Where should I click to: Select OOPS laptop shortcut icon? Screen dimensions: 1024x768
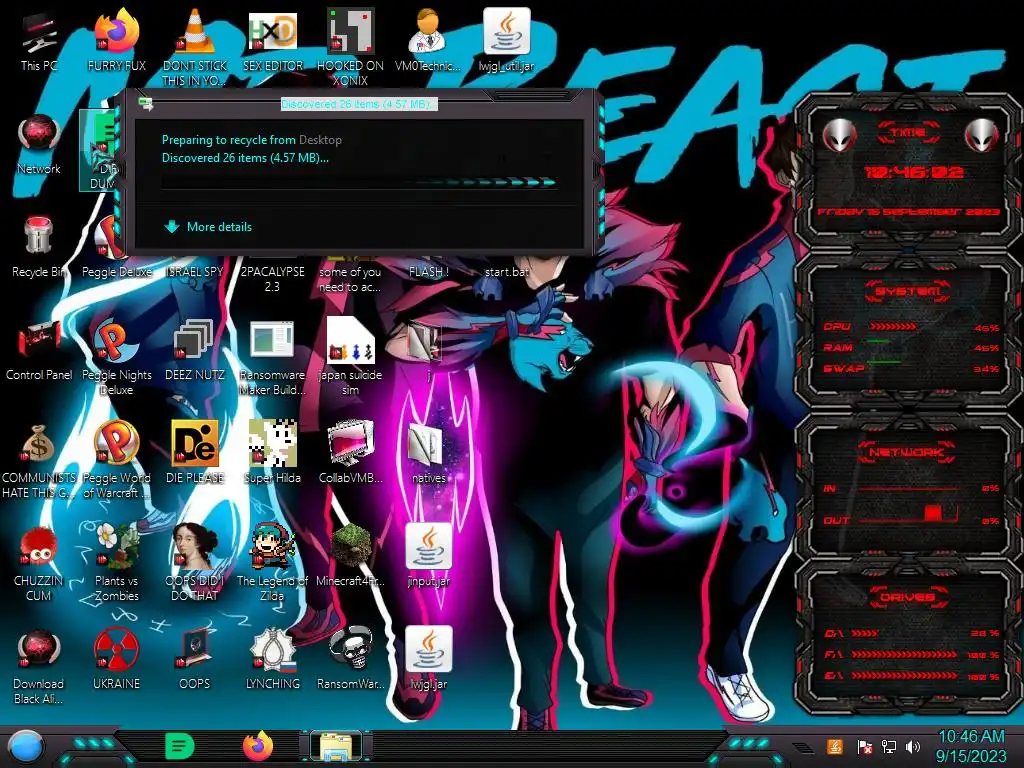(194, 650)
